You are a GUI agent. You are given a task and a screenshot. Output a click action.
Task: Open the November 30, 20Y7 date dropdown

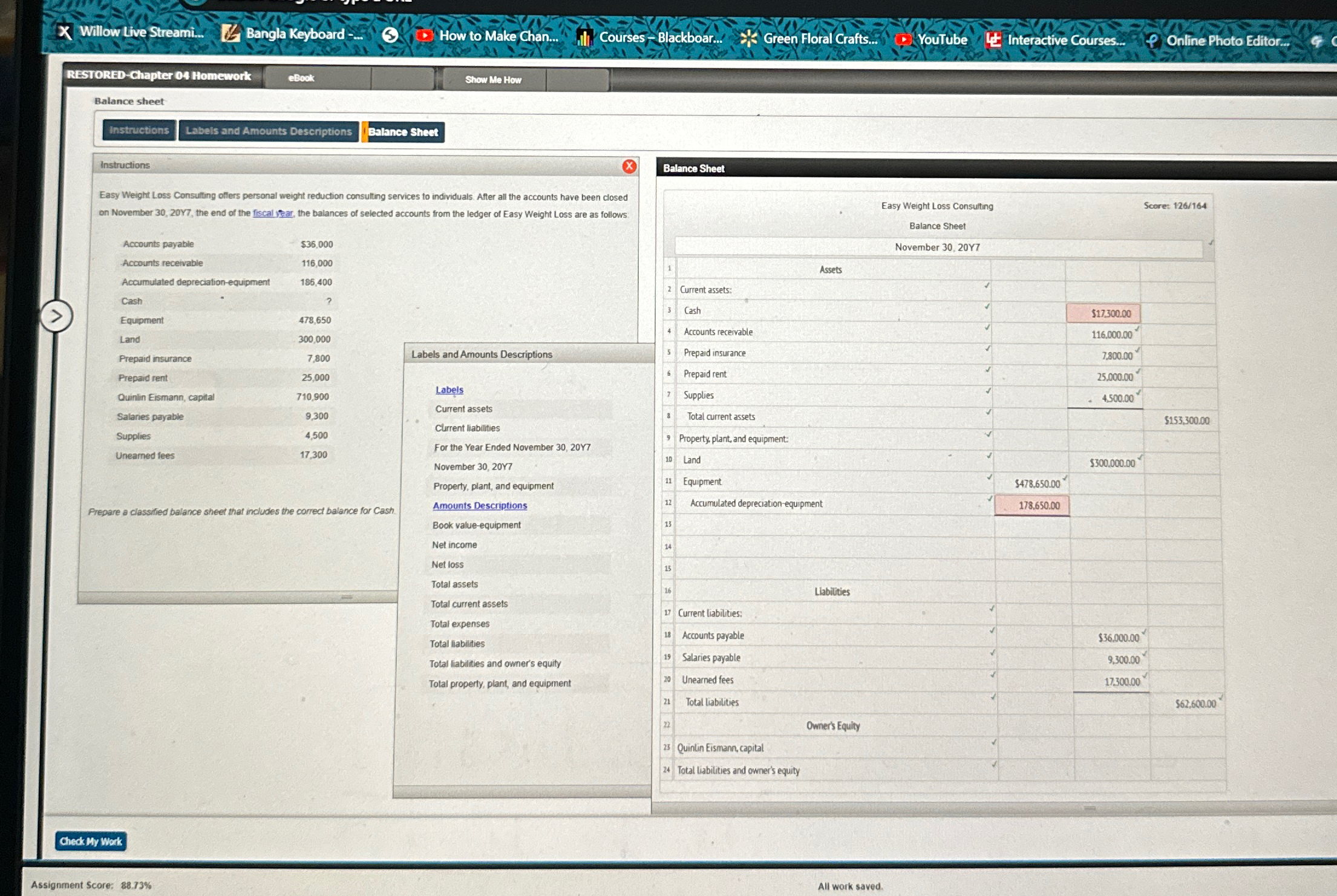pos(938,247)
